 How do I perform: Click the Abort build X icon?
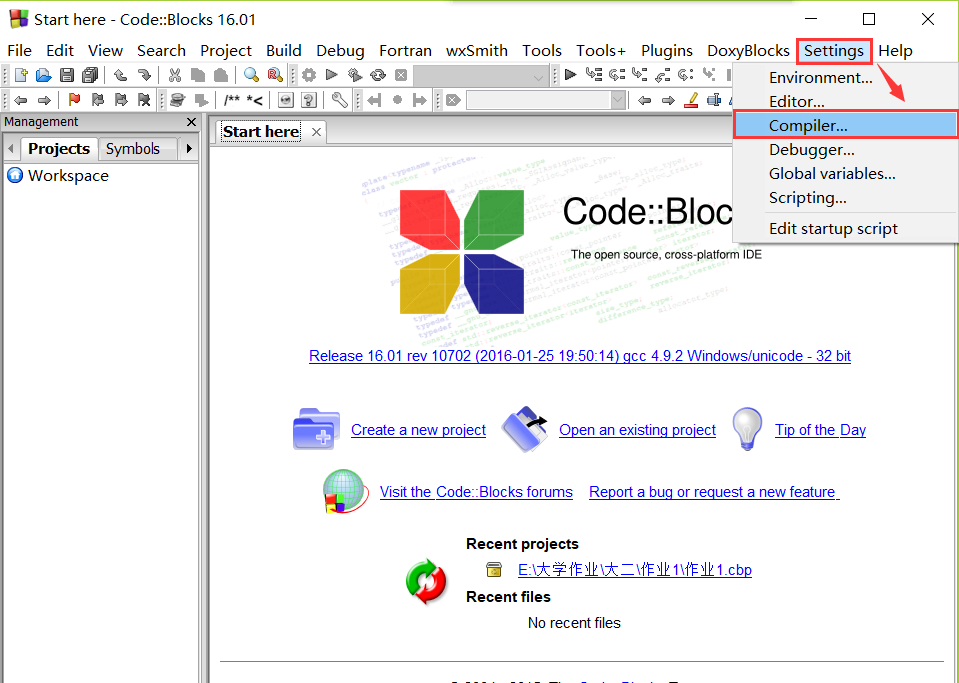(401, 75)
